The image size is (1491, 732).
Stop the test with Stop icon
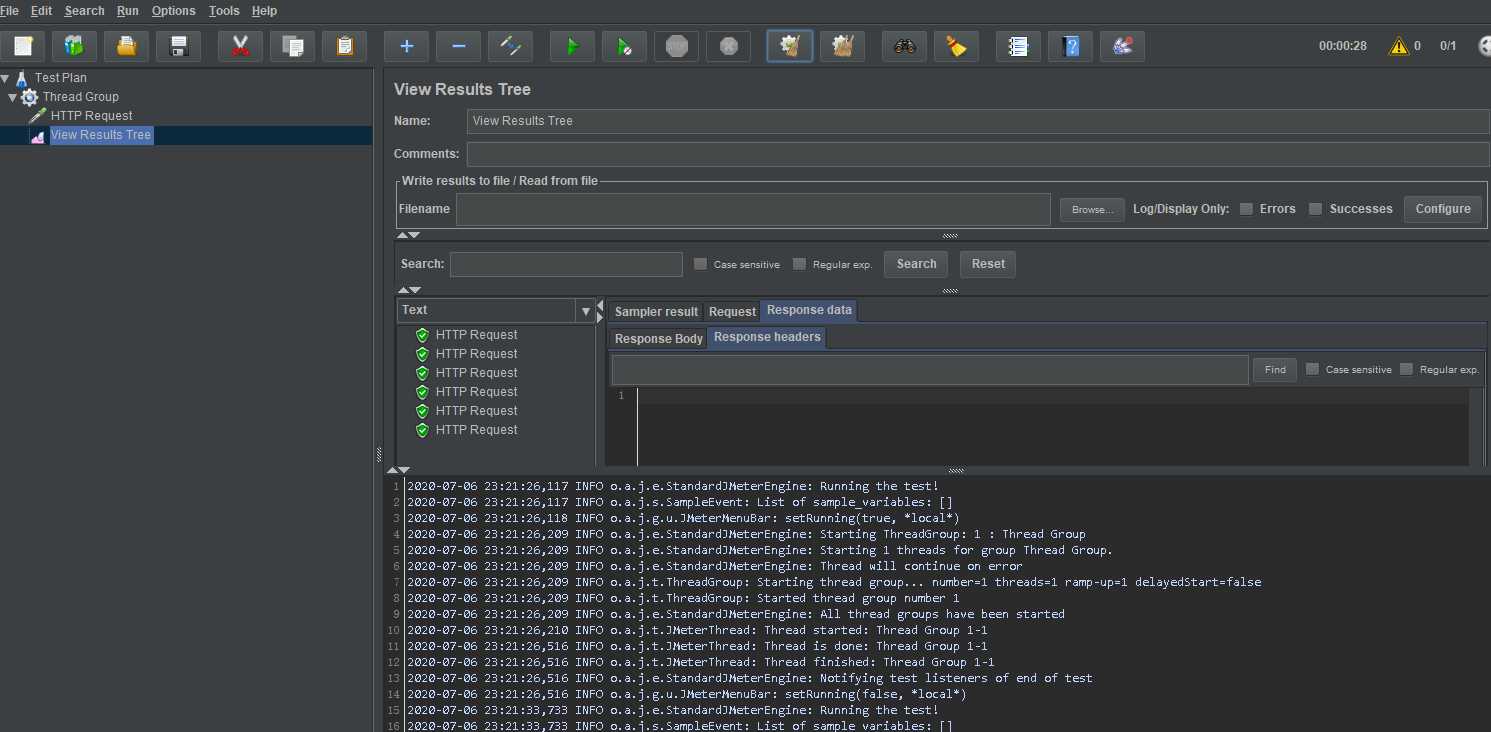677,46
